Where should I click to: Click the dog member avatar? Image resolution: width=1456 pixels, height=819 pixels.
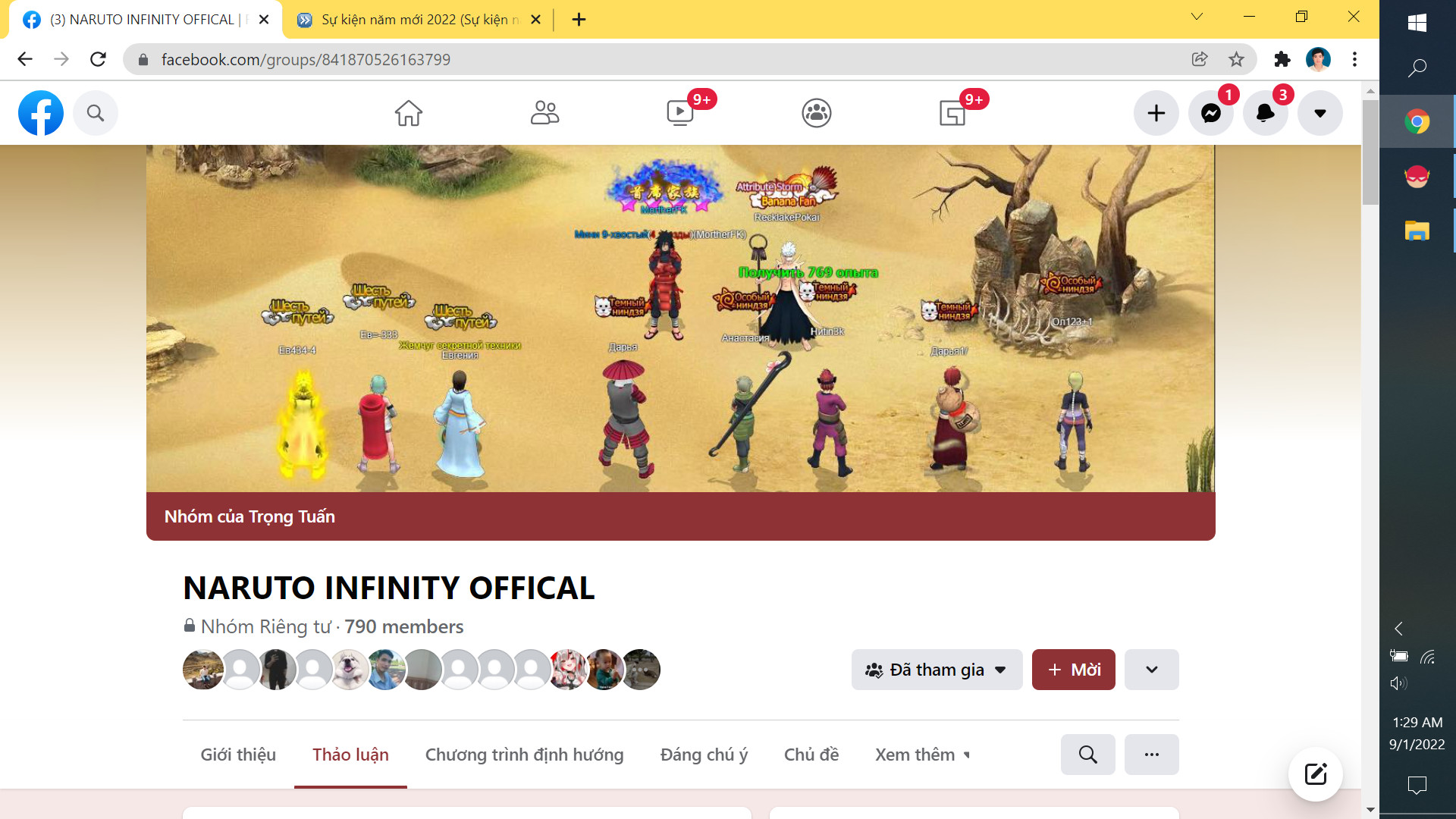coord(349,670)
